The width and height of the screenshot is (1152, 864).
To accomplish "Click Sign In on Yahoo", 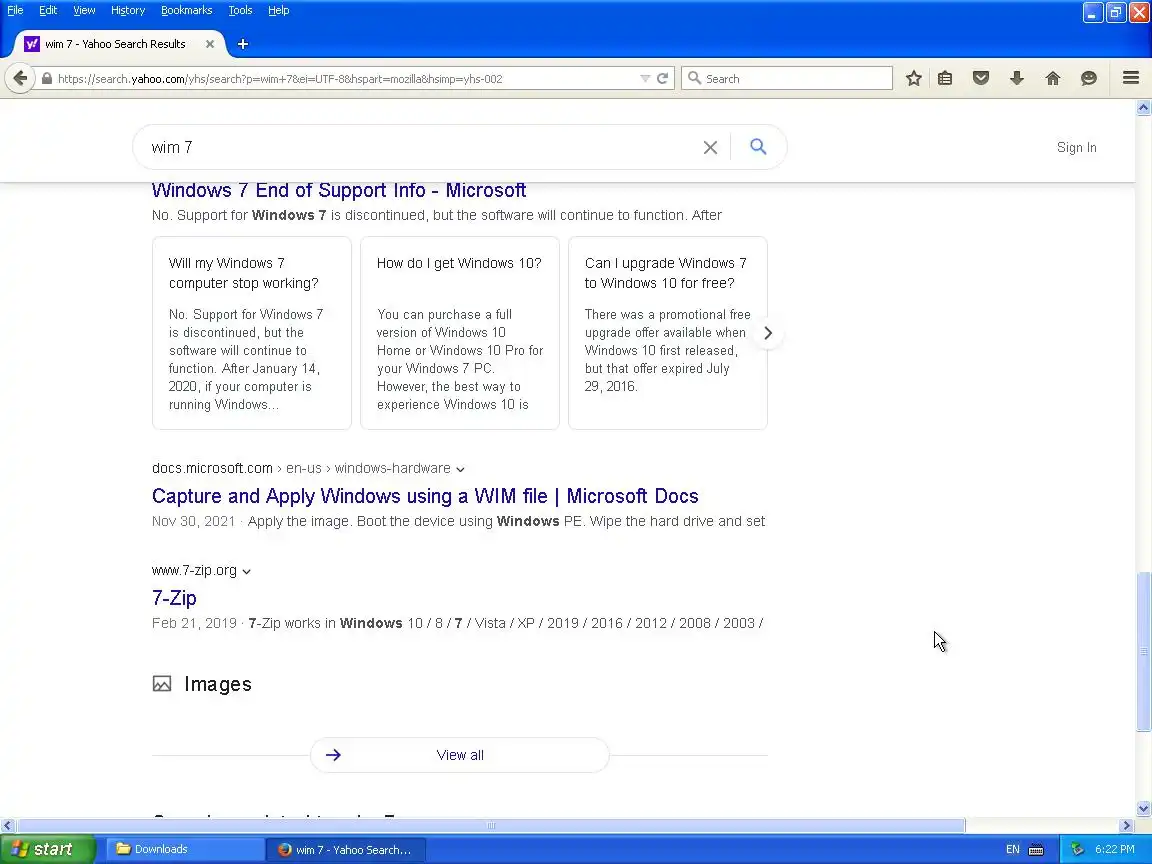I will tap(1076, 148).
